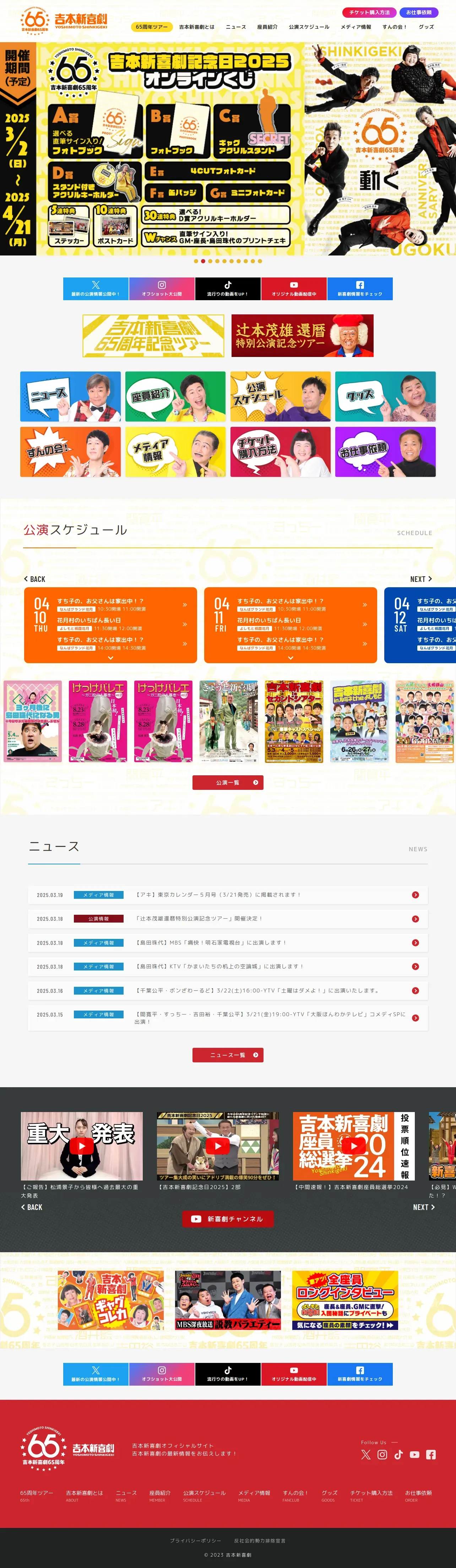Play the 重大発表 YouTube video
This screenshot has height=1568, width=456.
(x=82, y=1146)
